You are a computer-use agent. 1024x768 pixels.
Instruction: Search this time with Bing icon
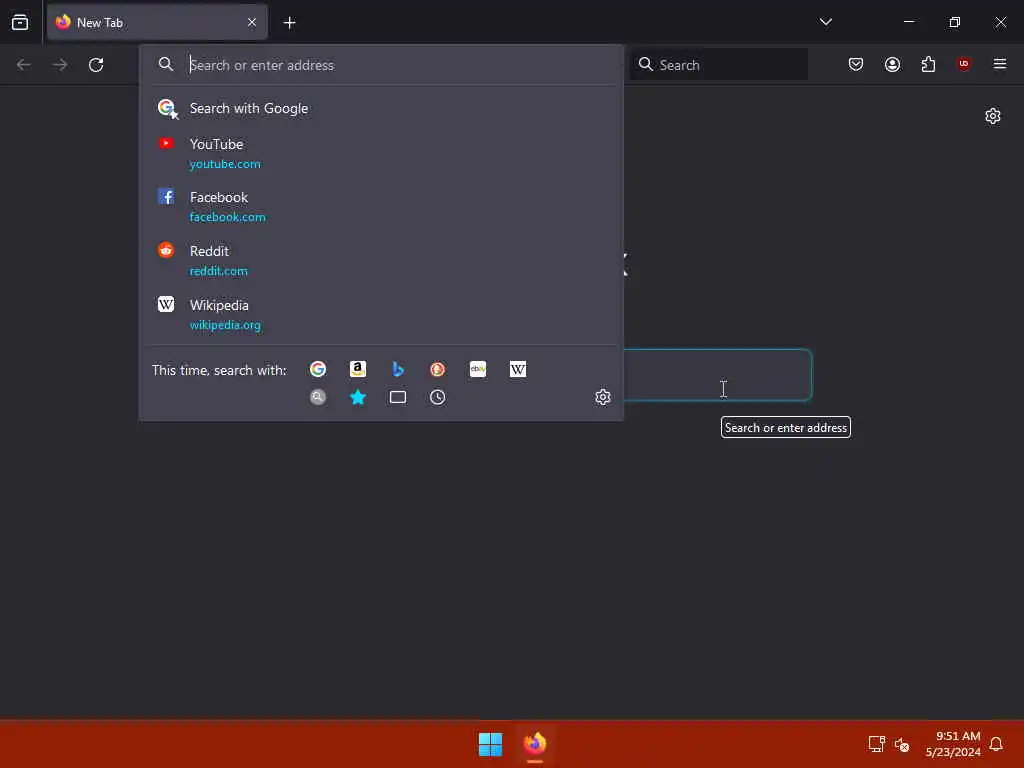[398, 369]
